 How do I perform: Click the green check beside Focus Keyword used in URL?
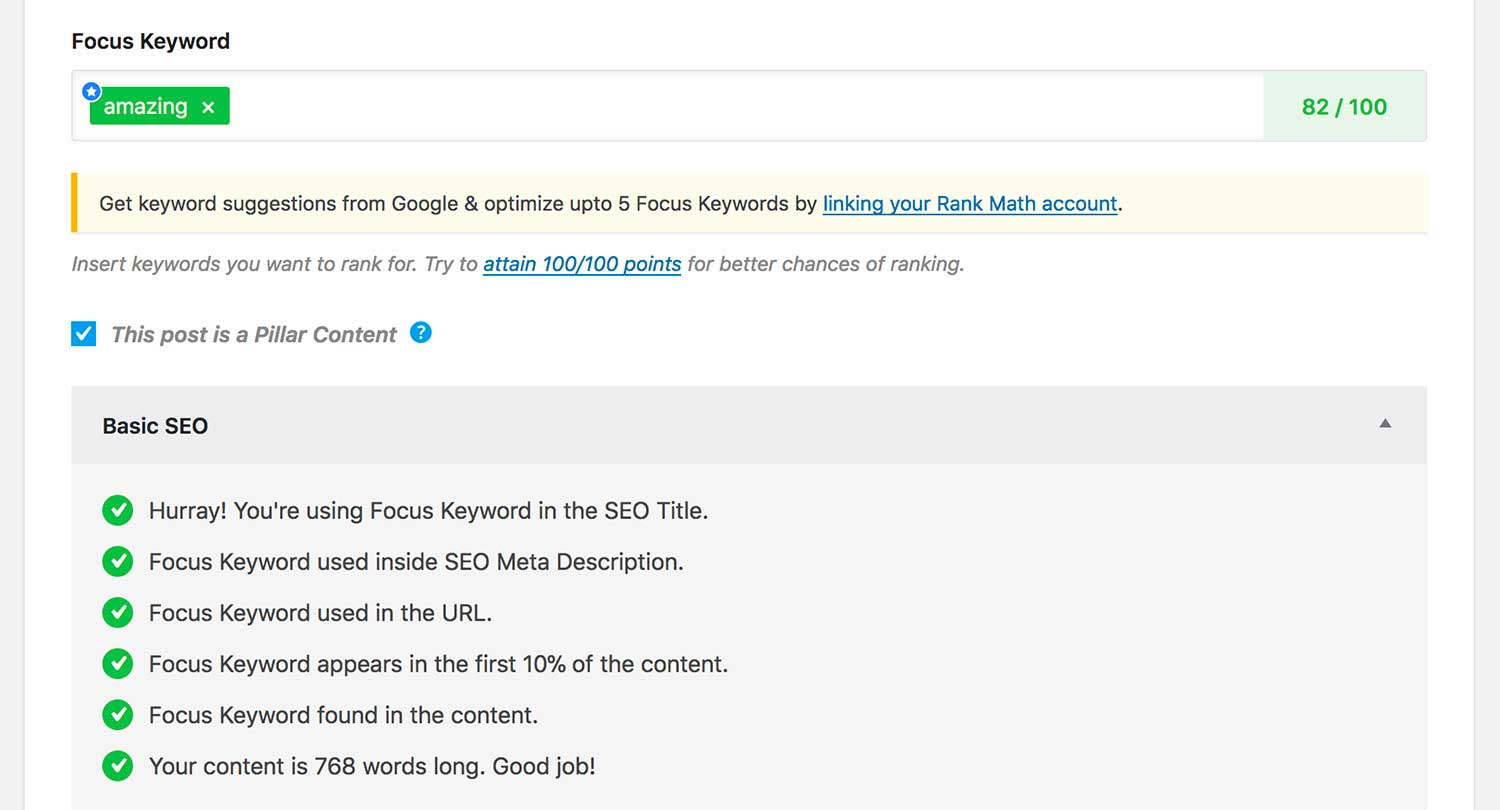[x=118, y=612]
